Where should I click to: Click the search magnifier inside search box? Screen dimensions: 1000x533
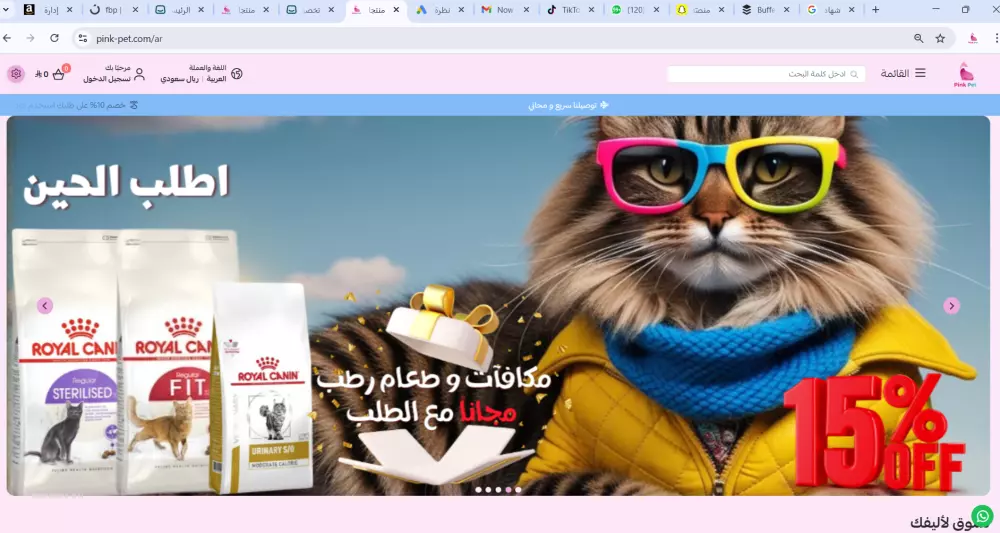pyautogui.click(x=854, y=75)
